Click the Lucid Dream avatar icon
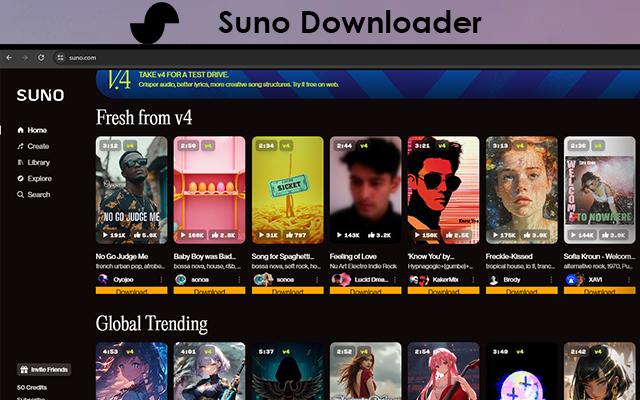Image resolution: width=640 pixels, height=400 pixels. [x=341, y=280]
